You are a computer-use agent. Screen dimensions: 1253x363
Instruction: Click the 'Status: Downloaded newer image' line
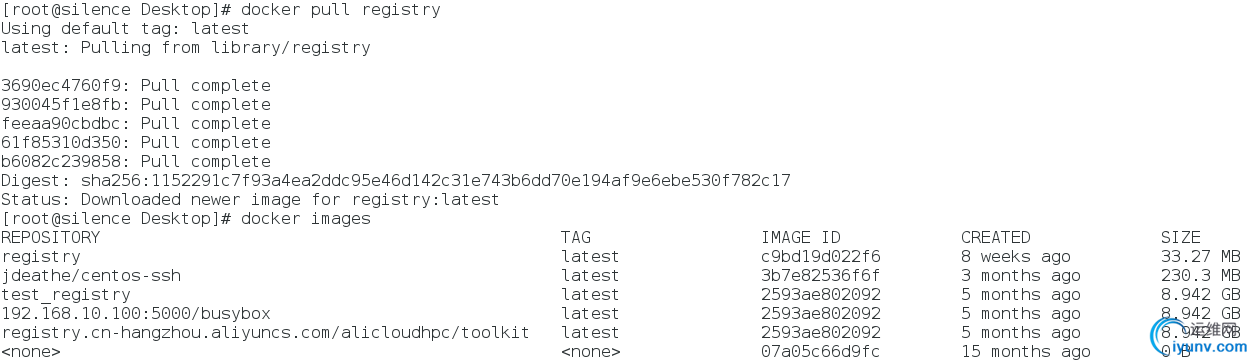(251, 200)
